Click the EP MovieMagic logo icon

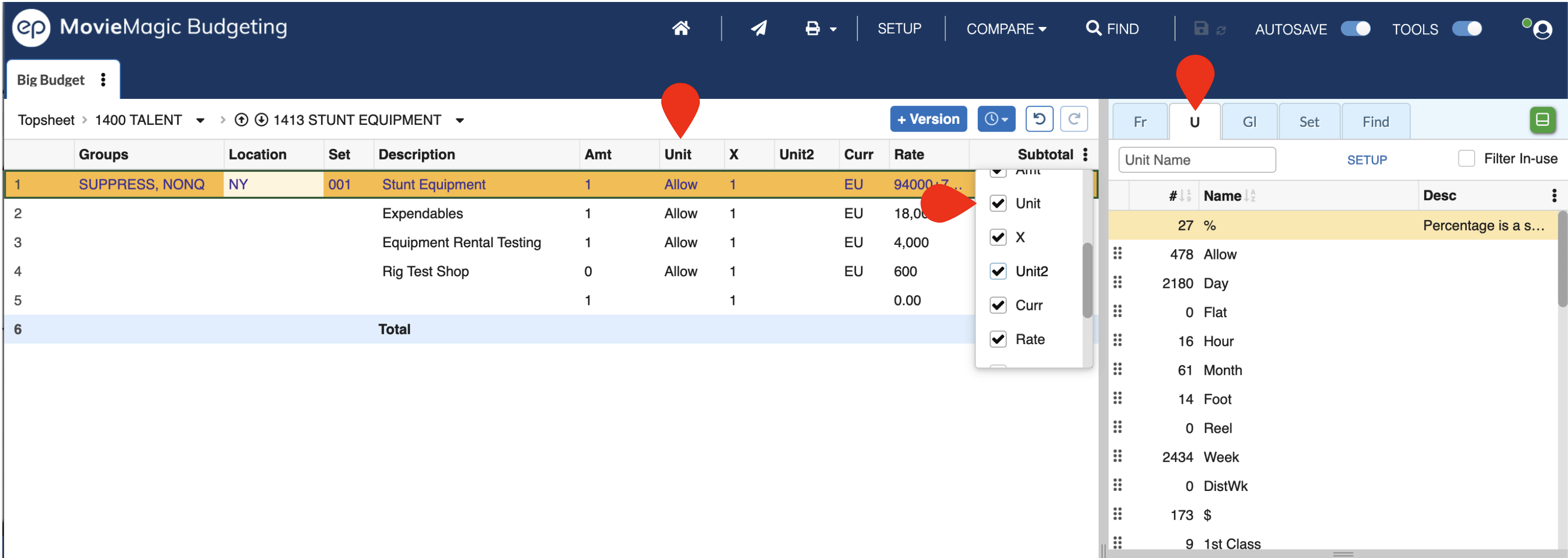(30, 27)
